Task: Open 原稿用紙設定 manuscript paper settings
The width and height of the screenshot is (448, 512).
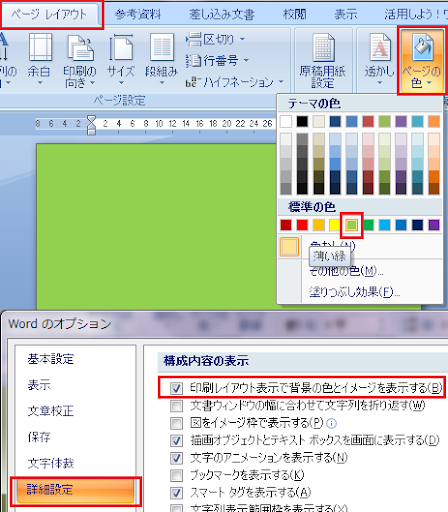Action: coord(322,61)
